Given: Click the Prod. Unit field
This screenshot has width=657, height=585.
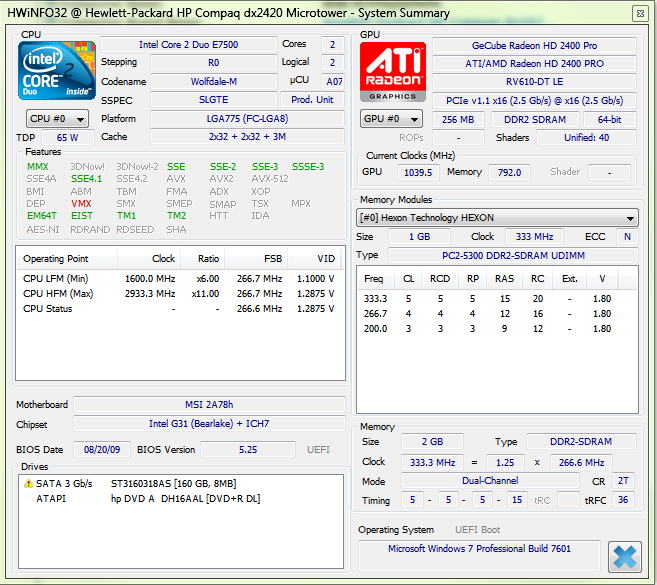Looking at the screenshot, I should click(x=312, y=100).
